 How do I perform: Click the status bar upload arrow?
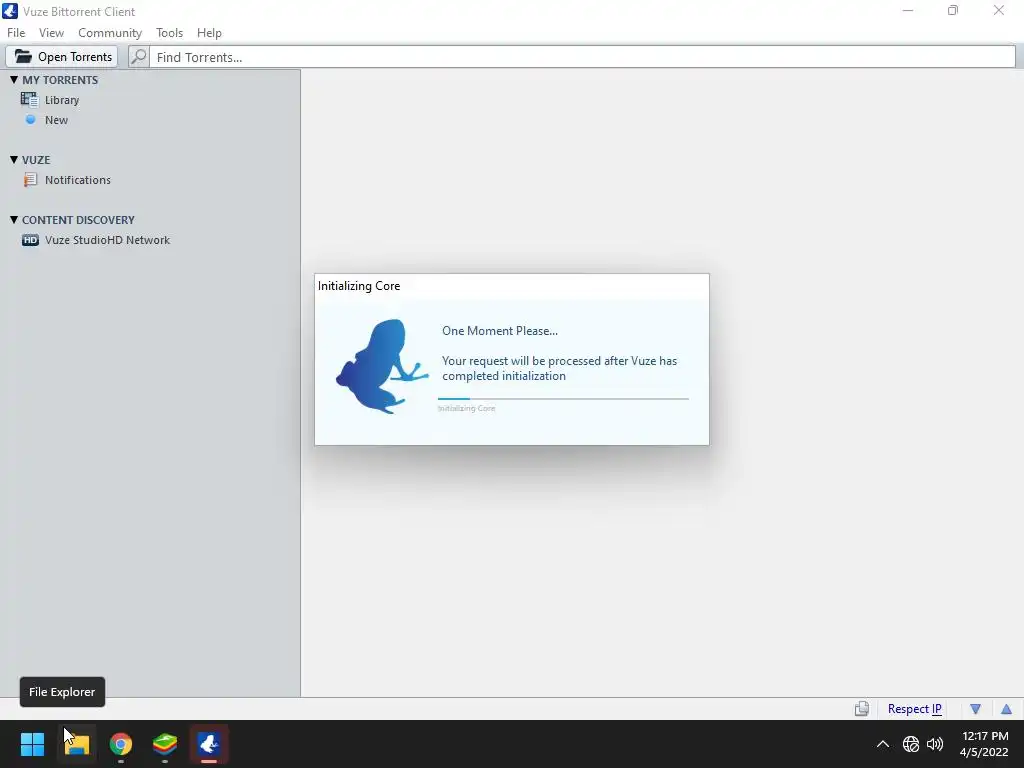point(1006,709)
